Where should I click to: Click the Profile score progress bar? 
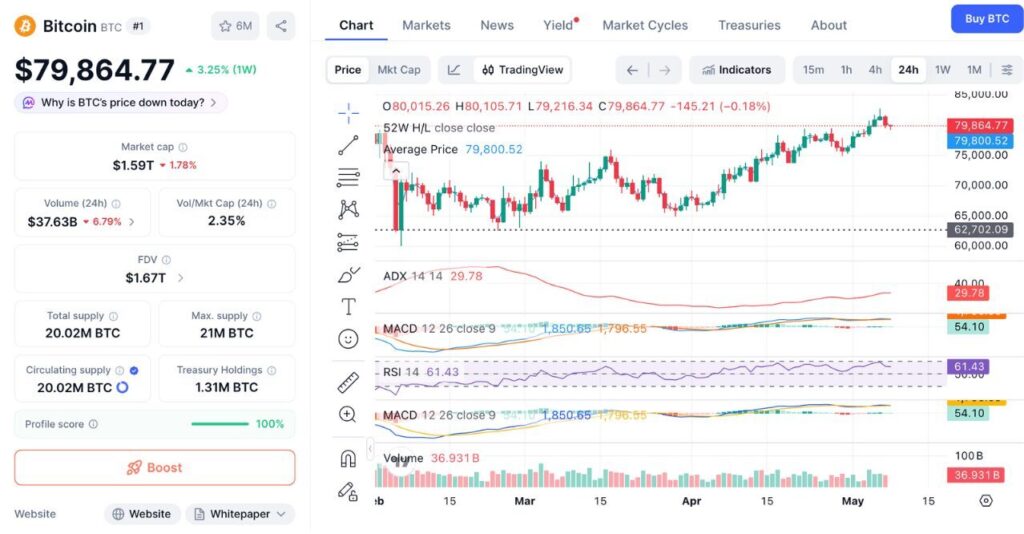220,424
